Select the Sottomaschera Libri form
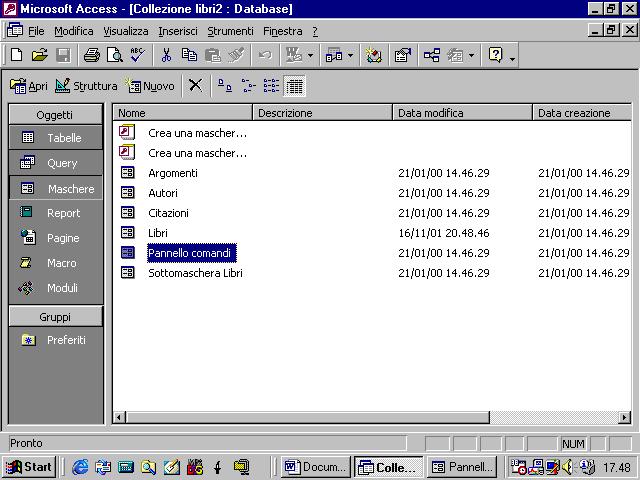The width and height of the screenshot is (640, 480). (x=195, y=273)
